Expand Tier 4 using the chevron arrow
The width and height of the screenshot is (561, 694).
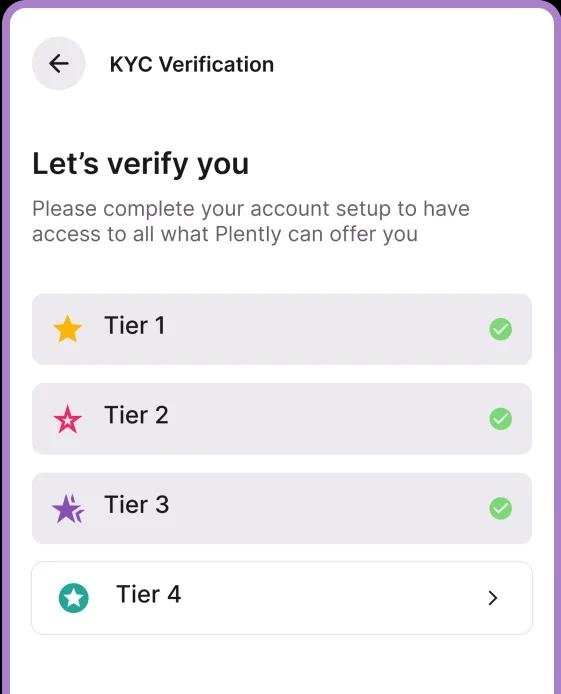point(493,598)
